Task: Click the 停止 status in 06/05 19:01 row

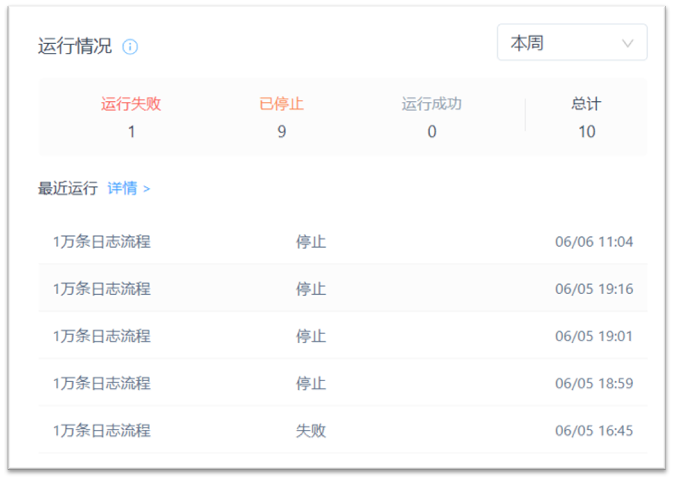Action: (310, 336)
